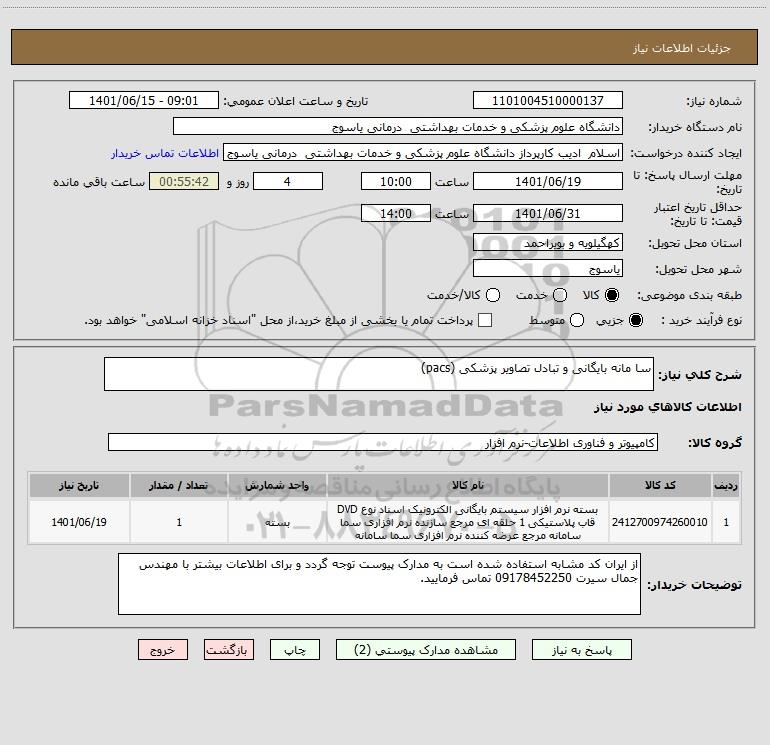770x745 pixels.
Task: Click the جزئیات اطلاعات نیاز page title
Action: tap(682, 48)
